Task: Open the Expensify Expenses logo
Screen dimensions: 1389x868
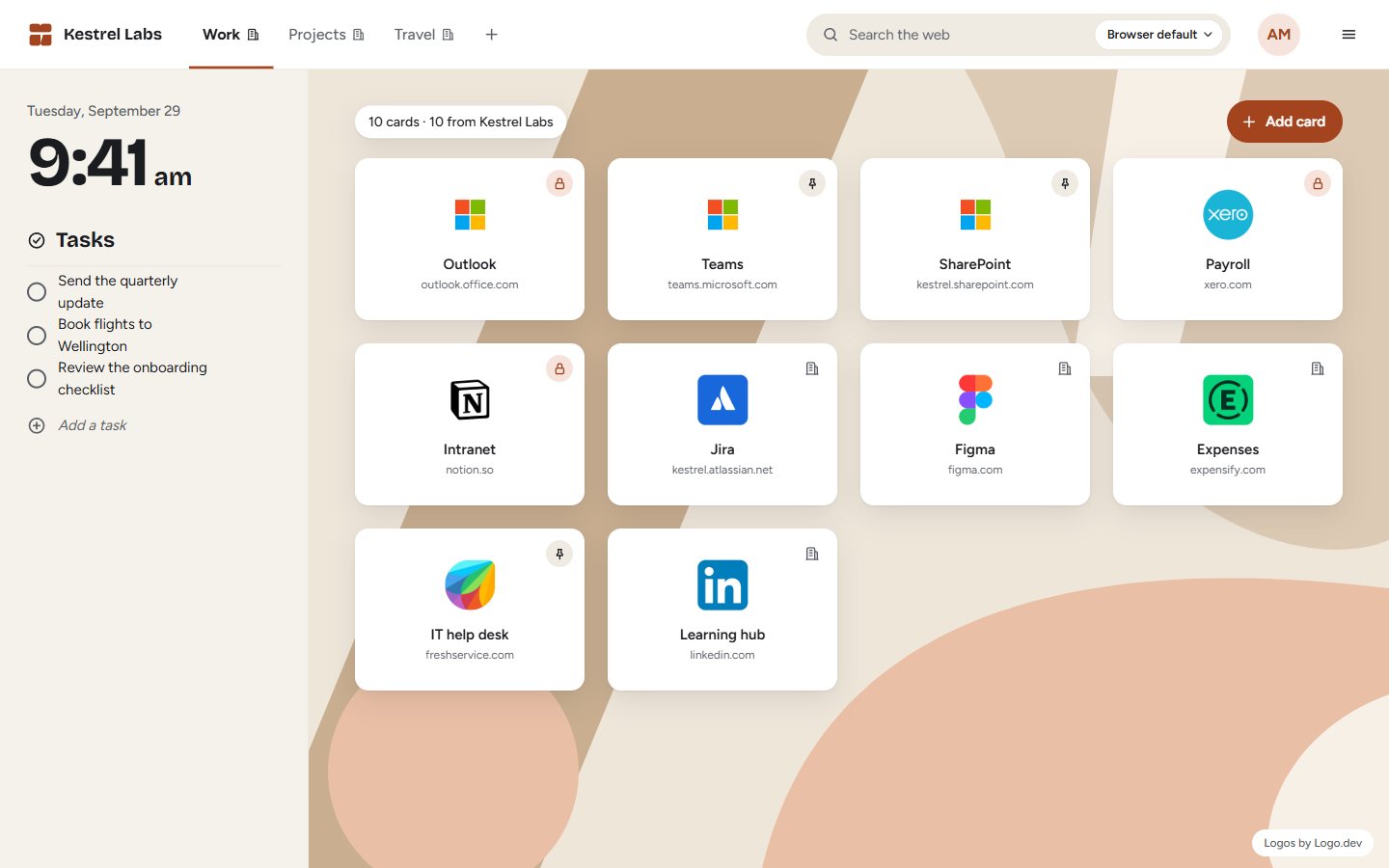Action: click(1228, 400)
